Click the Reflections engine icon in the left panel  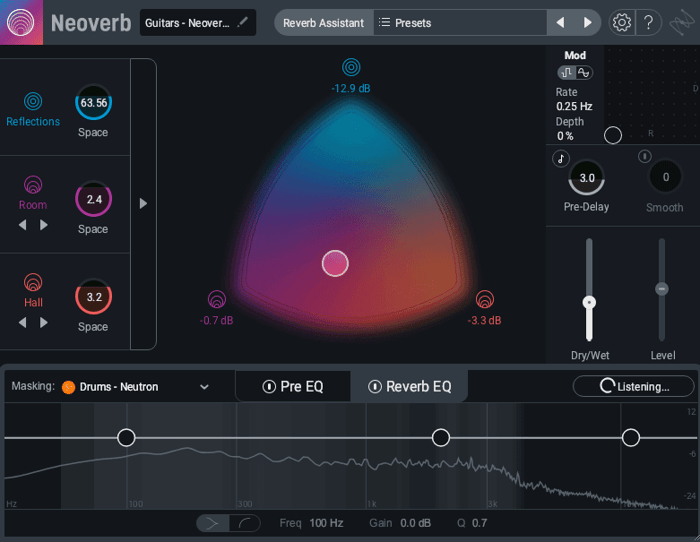tap(33, 101)
